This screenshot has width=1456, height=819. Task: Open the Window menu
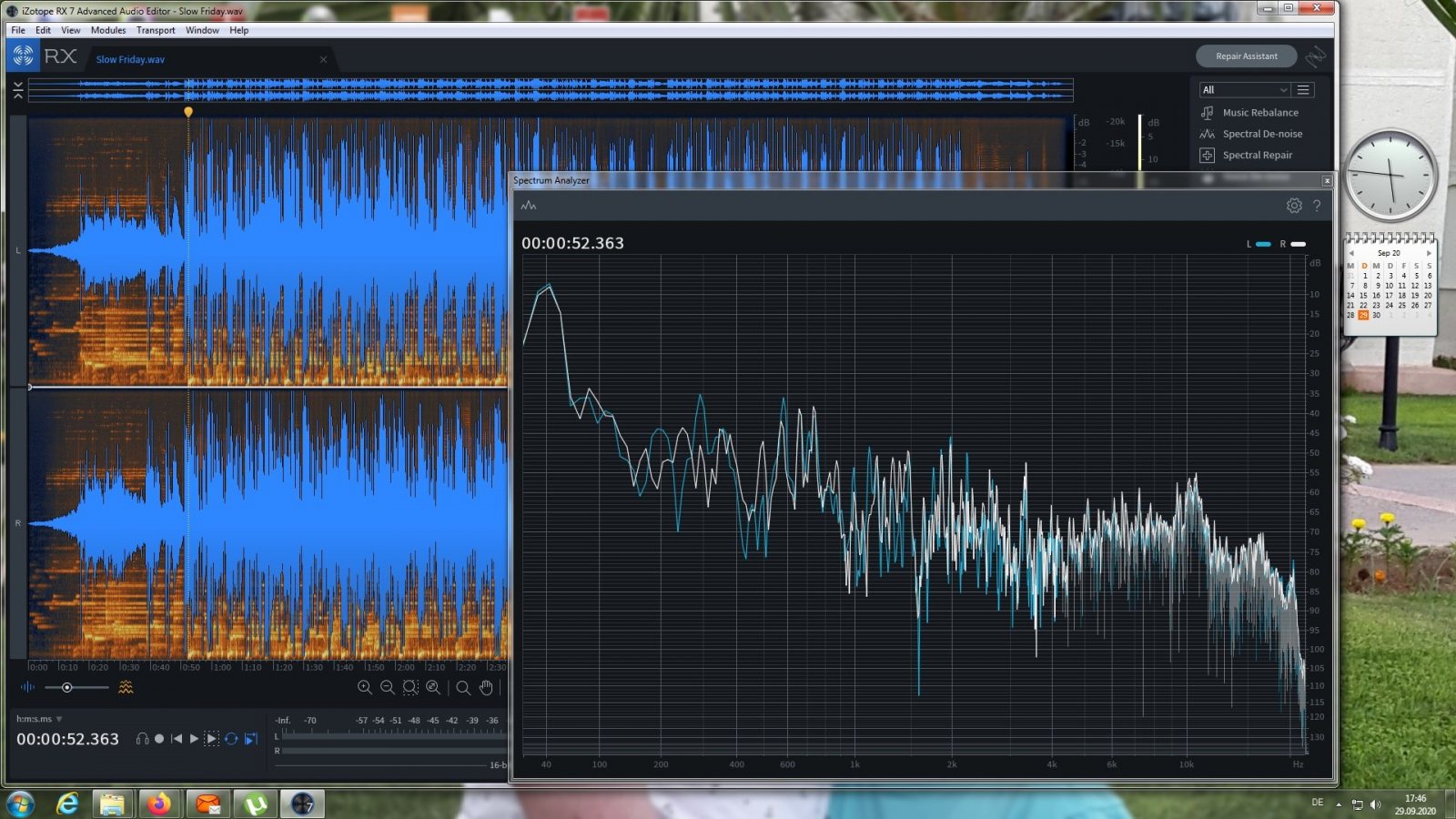pyautogui.click(x=202, y=30)
